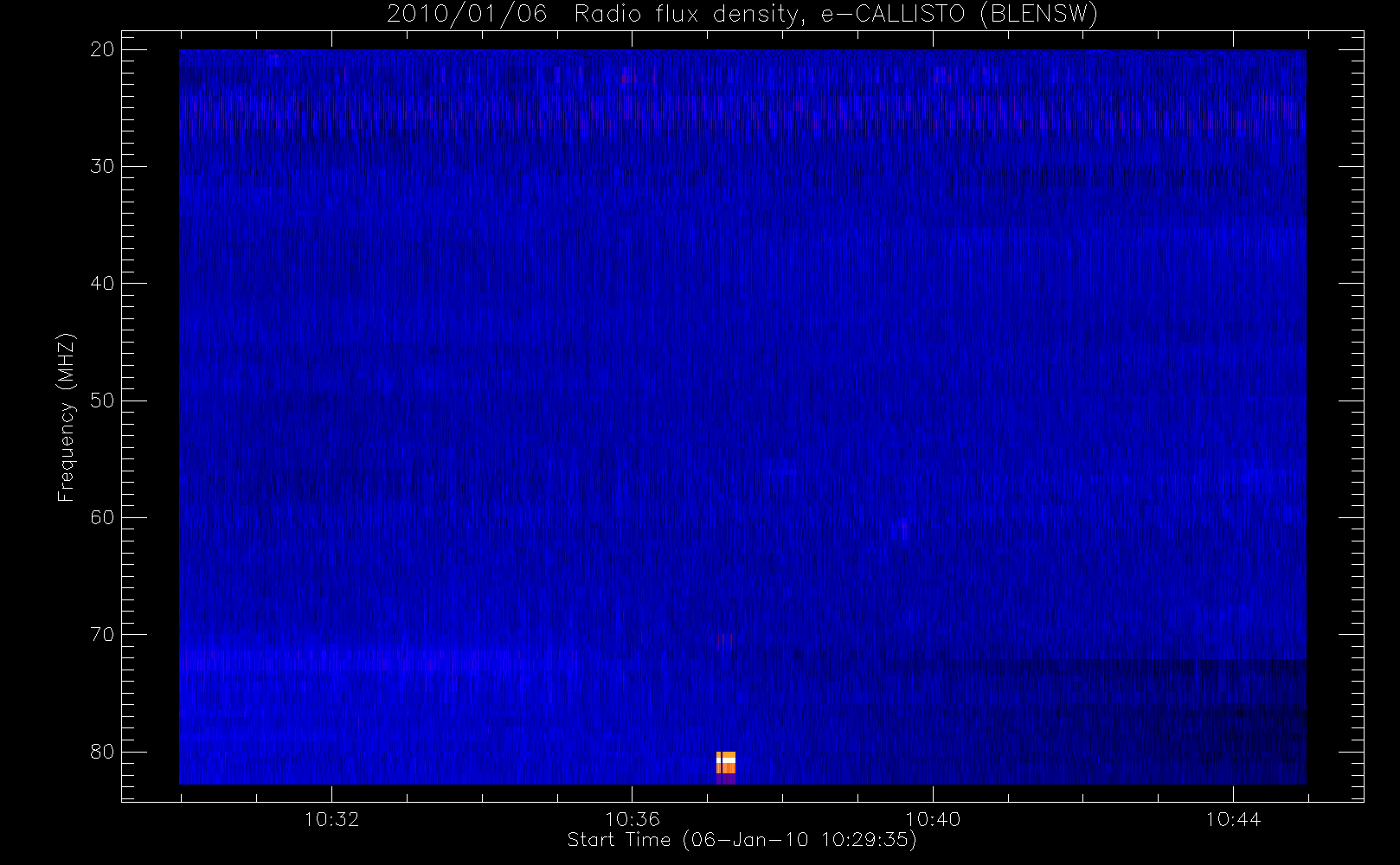The image size is (1400, 865).
Task: Click the 10:40 time tick label
Action: click(x=933, y=819)
